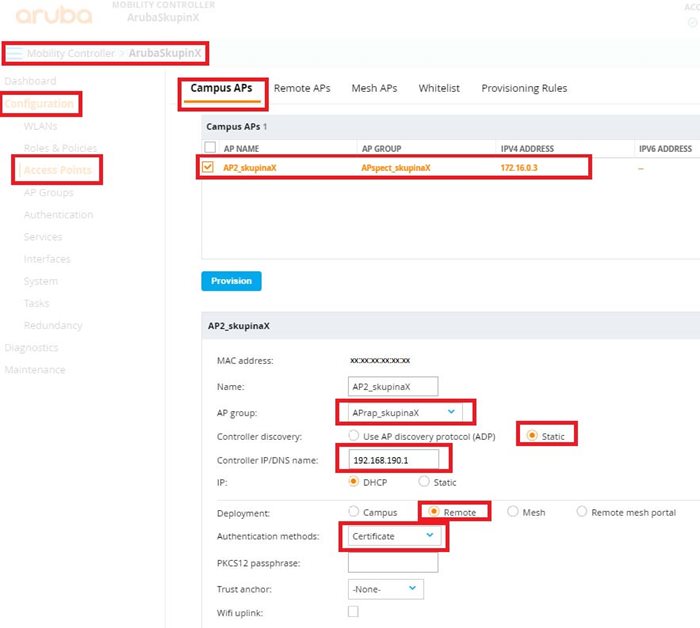Click ArubaSkupinX in the breadcrumb
The height and width of the screenshot is (628, 700).
[165, 53]
